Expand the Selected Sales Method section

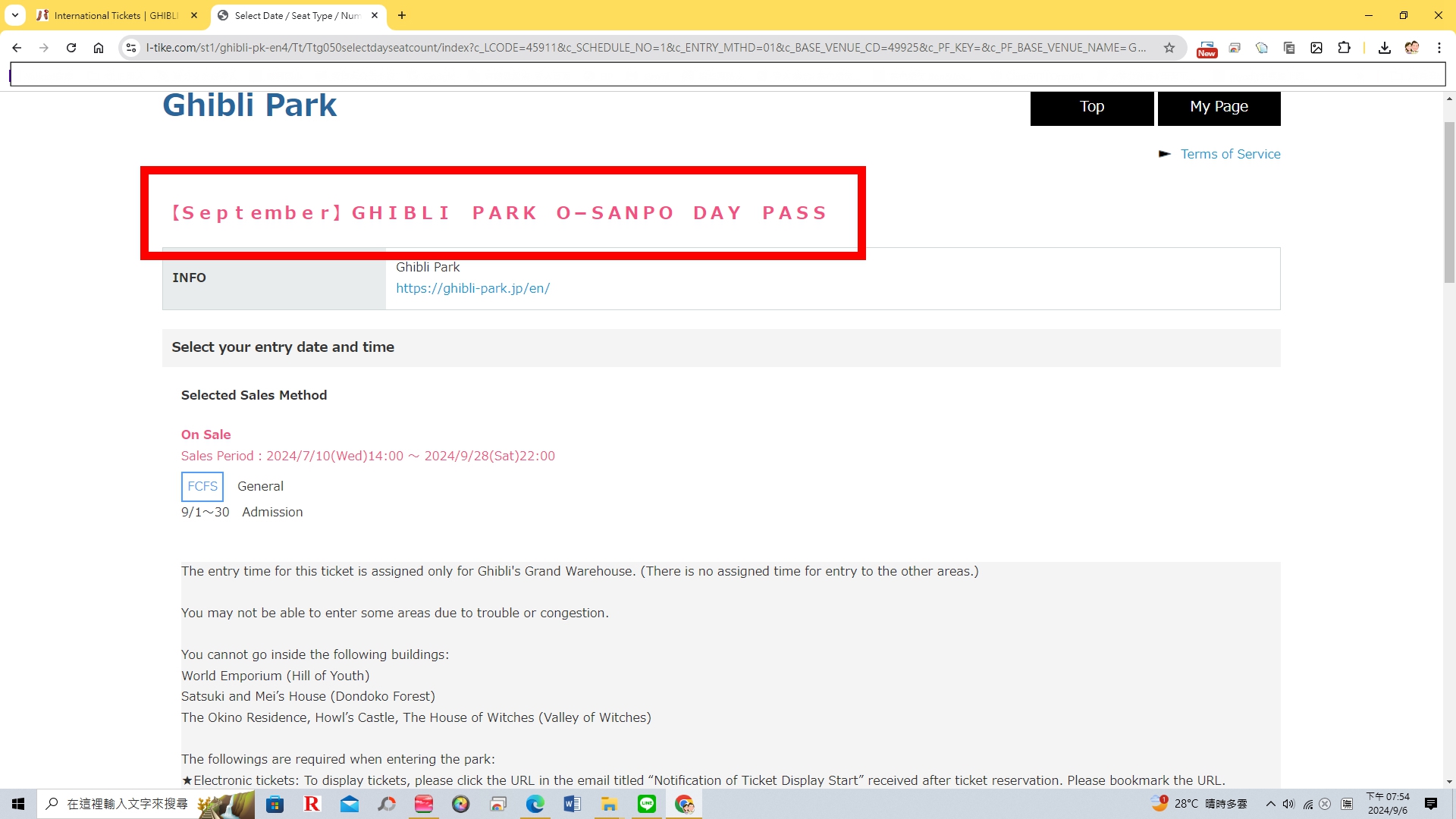pyautogui.click(x=253, y=395)
